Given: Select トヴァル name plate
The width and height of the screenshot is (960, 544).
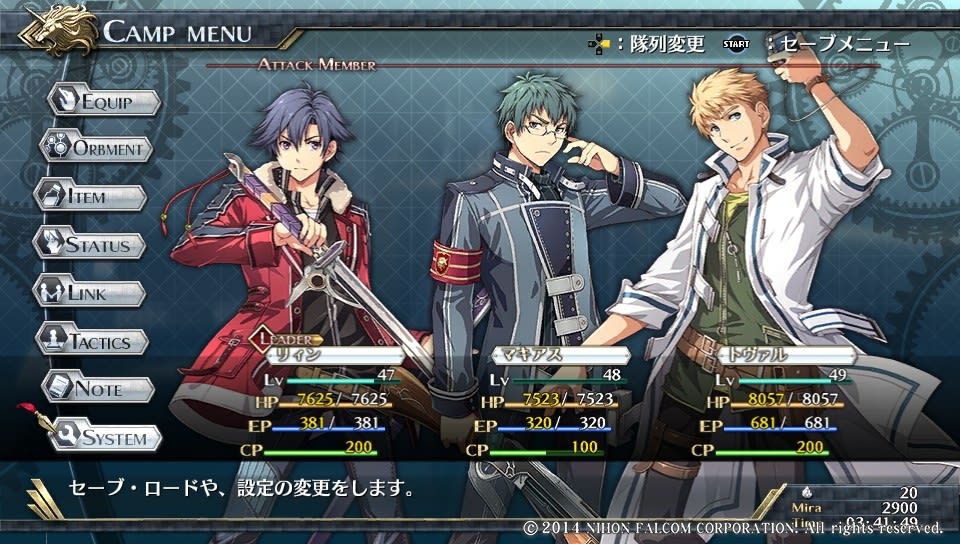Looking at the screenshot, I should [787, 356].
